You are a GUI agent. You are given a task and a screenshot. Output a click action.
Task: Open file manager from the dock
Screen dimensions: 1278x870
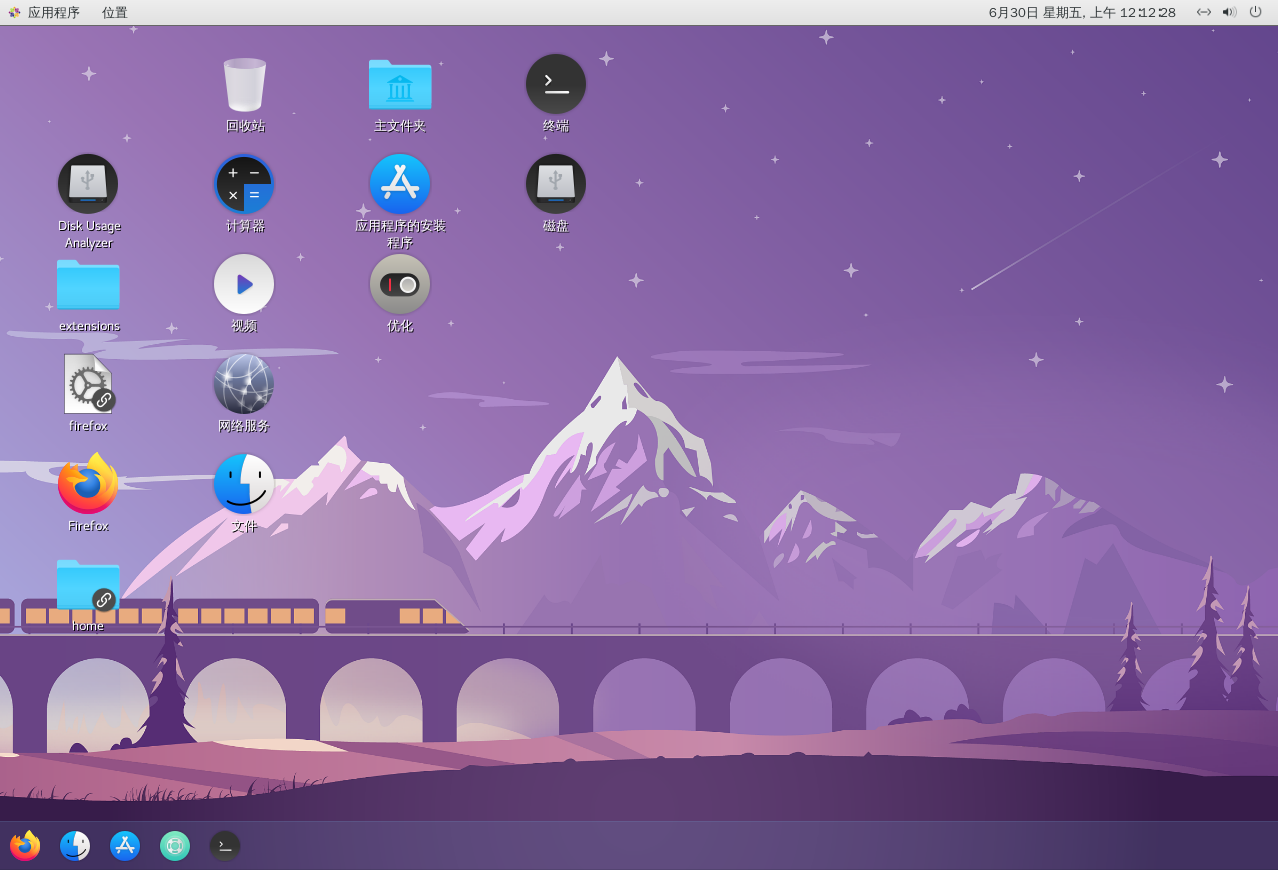point(75,846)
